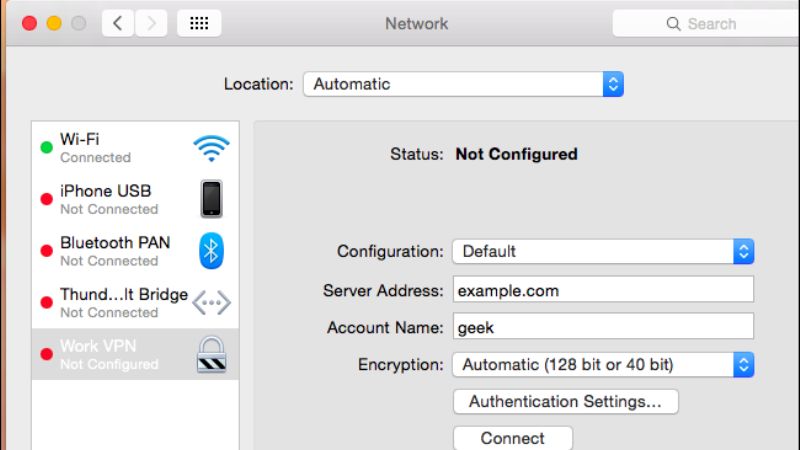Go forward with the right chevron button
Viewport: 800px width, 450px height.
(151, 23)
